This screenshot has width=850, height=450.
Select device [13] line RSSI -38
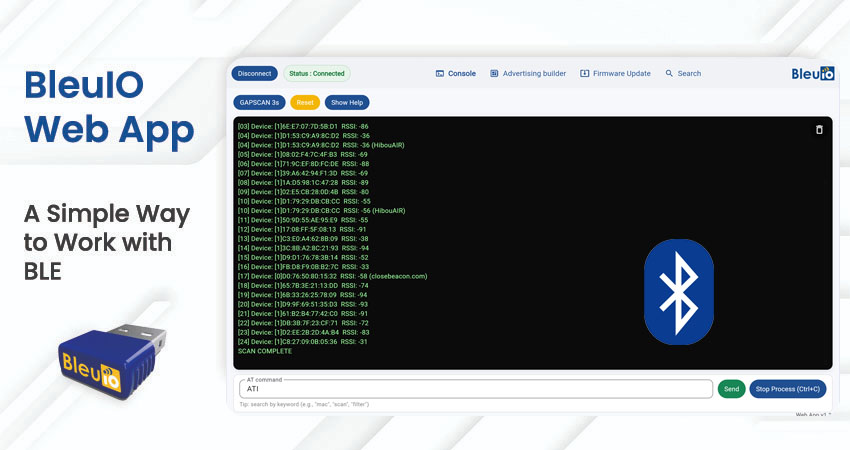click(x=303, y=239)
